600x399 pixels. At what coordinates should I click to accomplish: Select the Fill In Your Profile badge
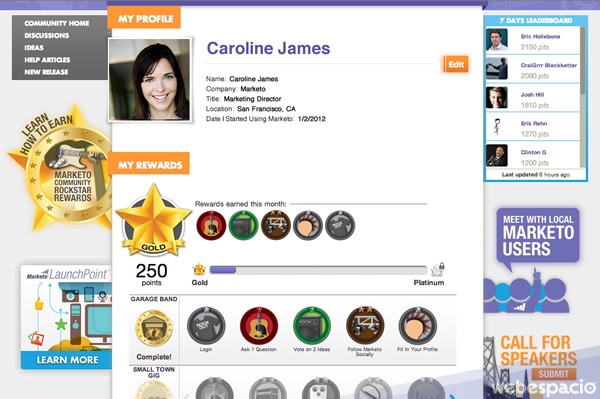pyautogui.click(x=417, y=326)
